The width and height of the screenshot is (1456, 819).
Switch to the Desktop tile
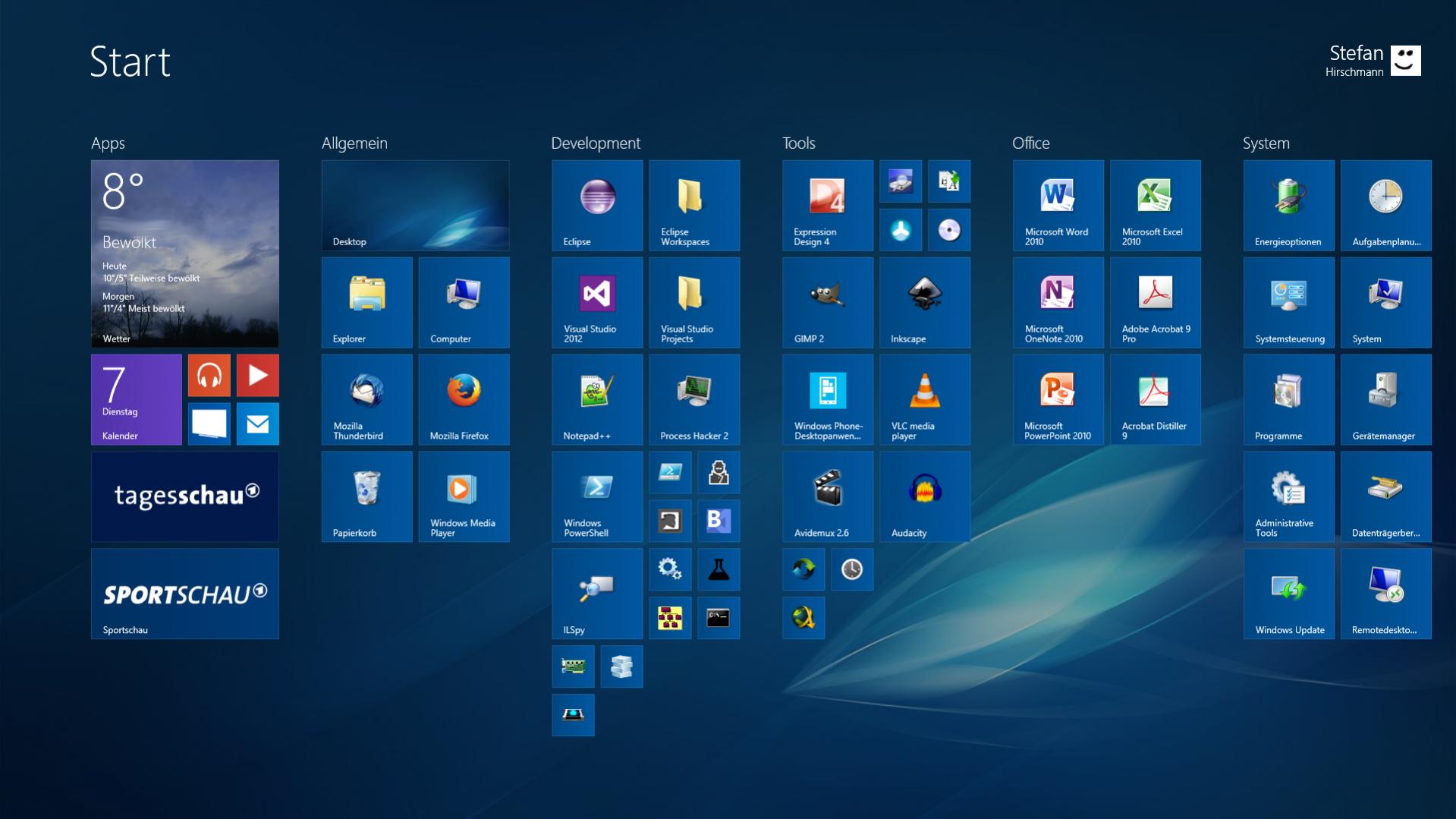pyautogui.click(x=416, y=205)
